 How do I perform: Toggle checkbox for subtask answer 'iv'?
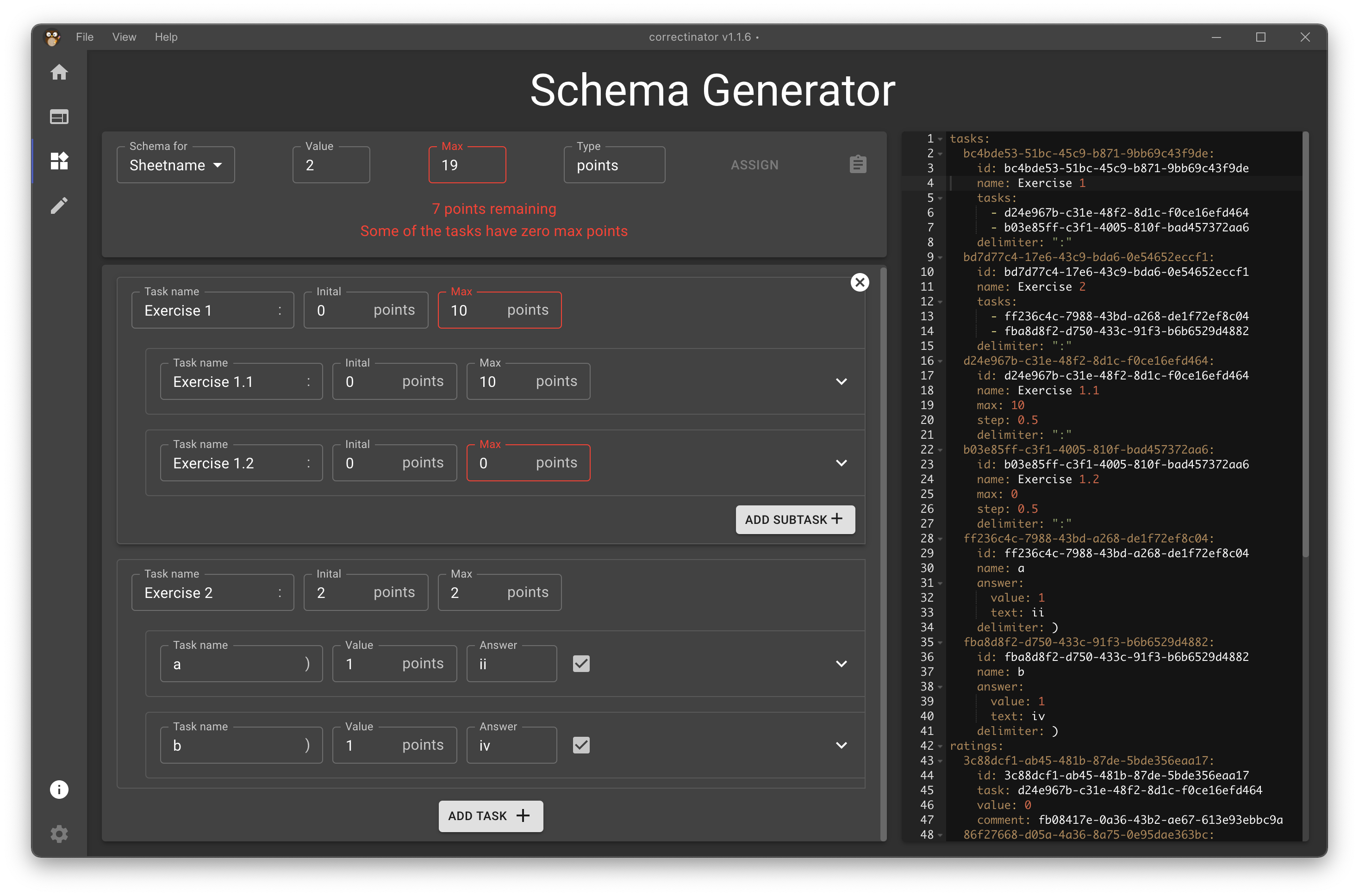(x=581, y=744)
